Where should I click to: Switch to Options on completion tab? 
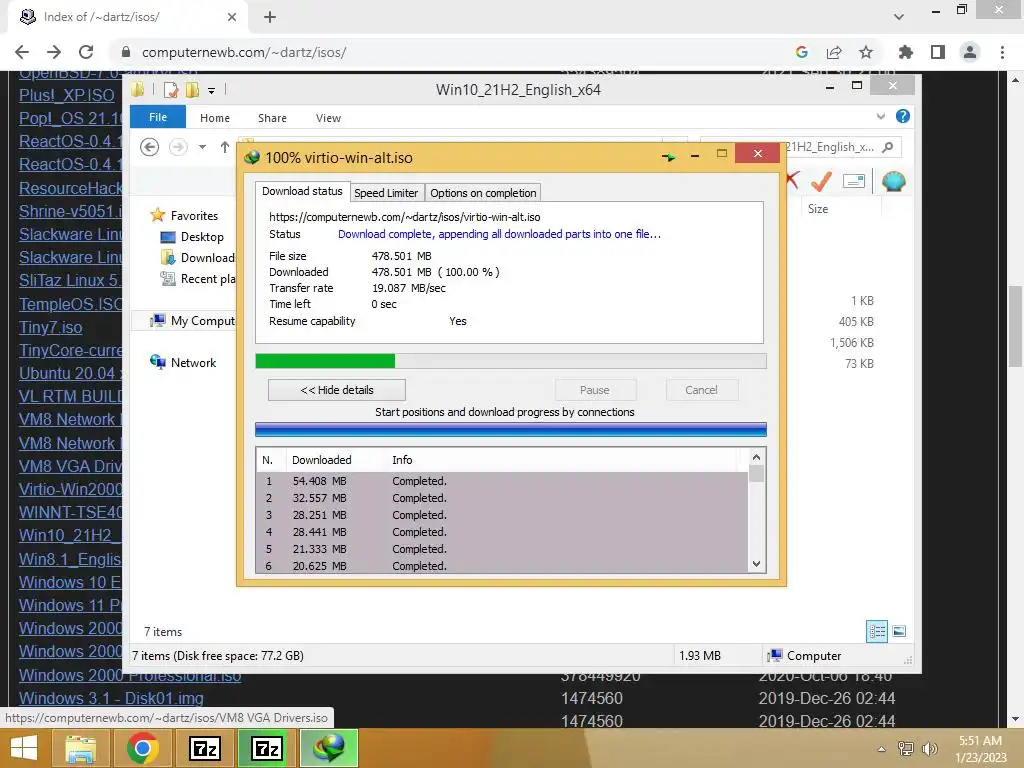(483, 193)
